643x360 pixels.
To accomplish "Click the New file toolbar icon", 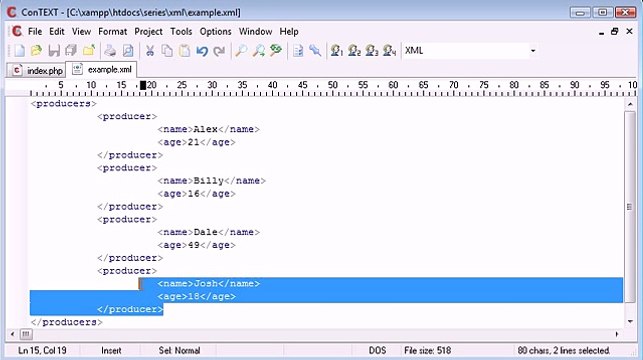I will pos(19,51).
